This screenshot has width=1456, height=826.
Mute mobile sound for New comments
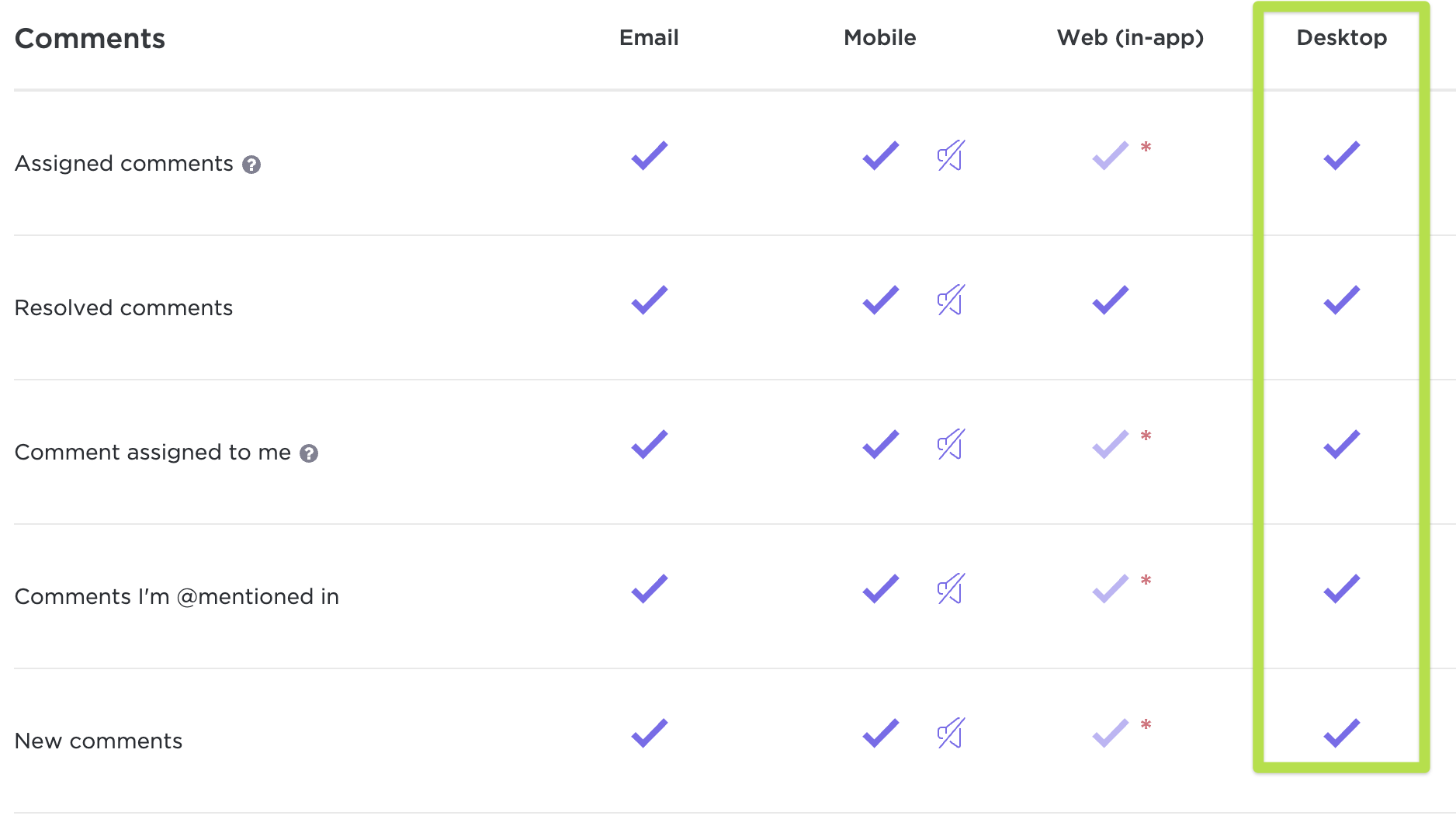(x=951, y=734)
